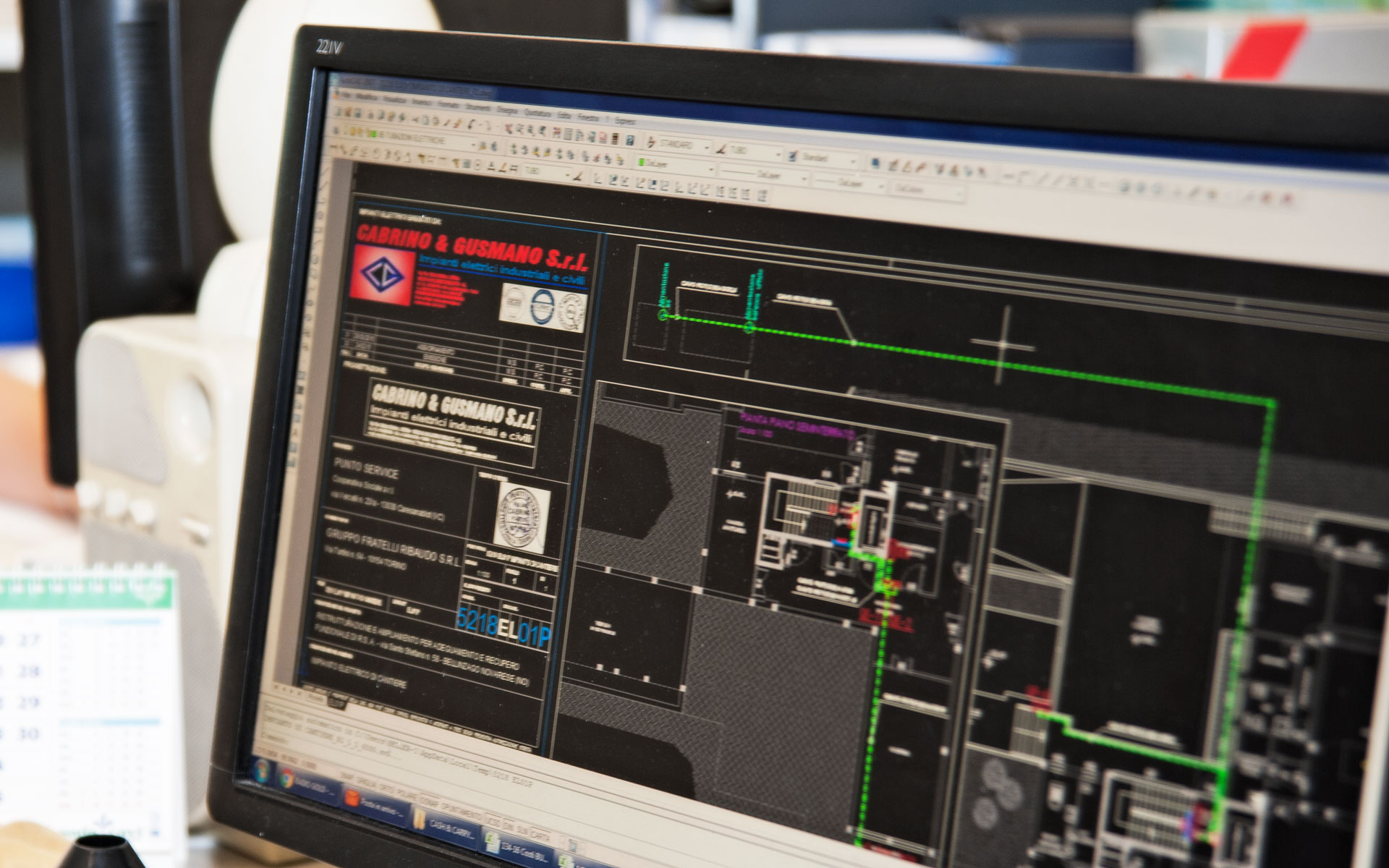Click the Copy toolbar icon
1389x868 pixels.
click(x=425, y=120)
